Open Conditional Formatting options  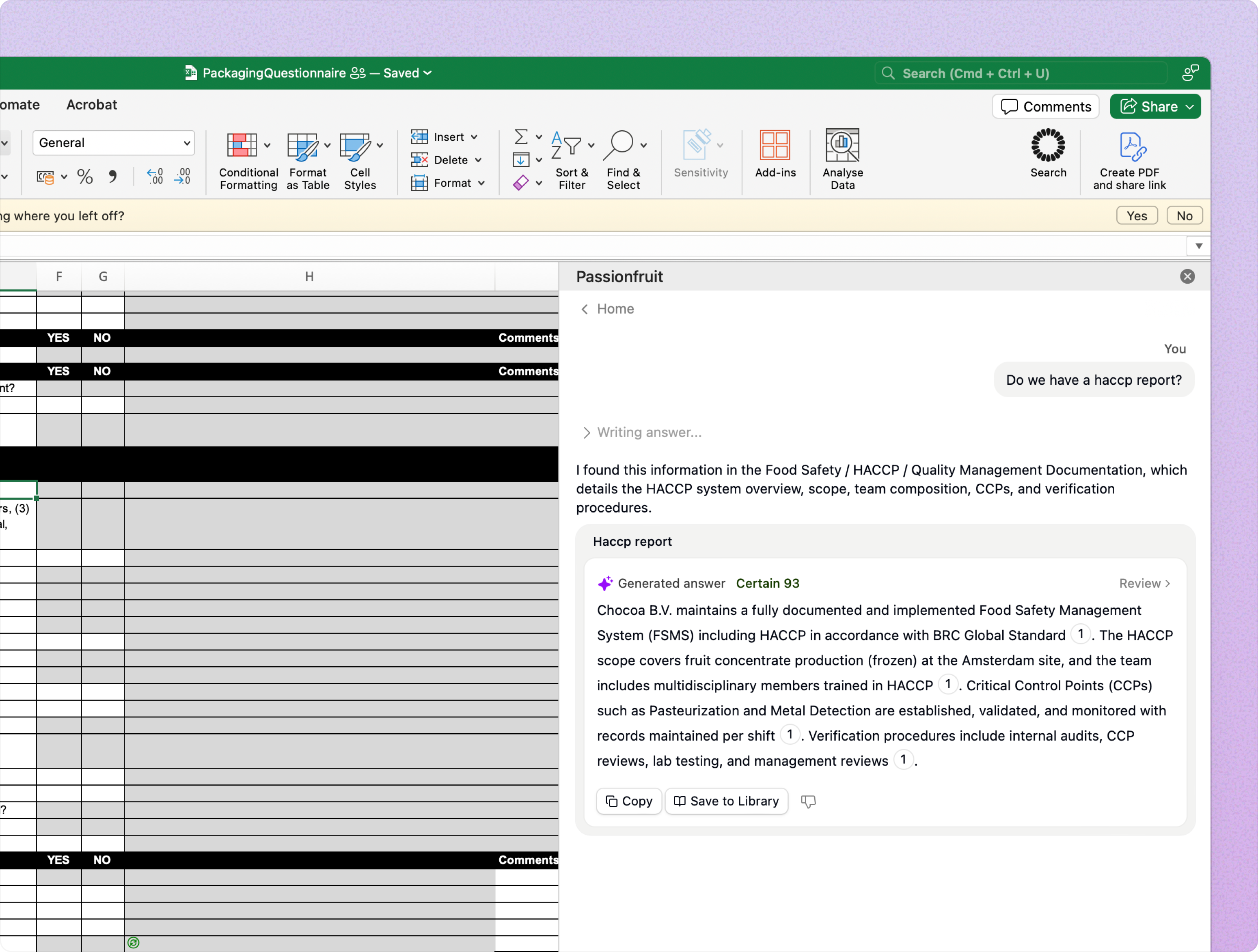(x=248, y=160)
